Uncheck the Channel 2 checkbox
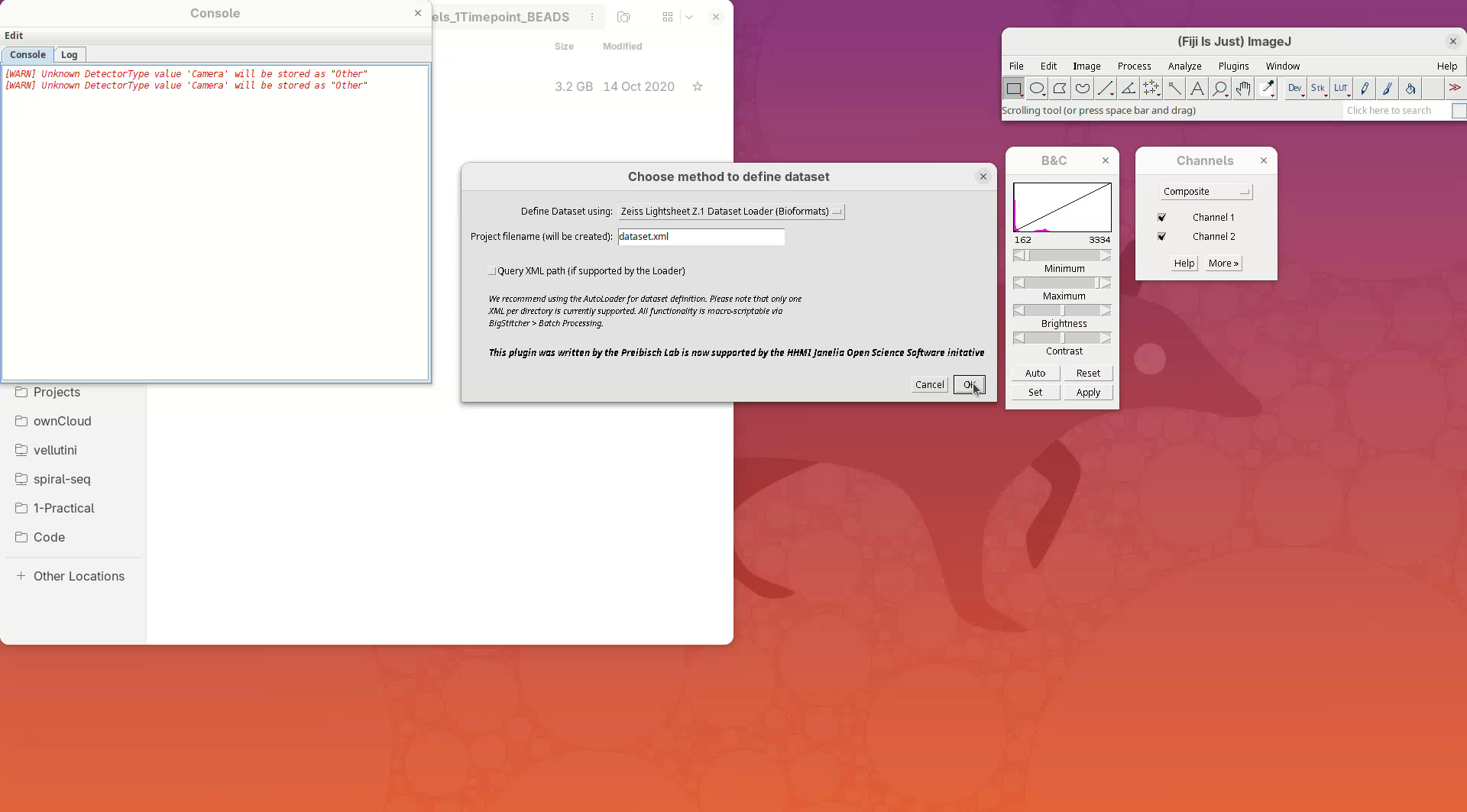Viewport: 1467px width, 812px height. tap(1161, 237)
